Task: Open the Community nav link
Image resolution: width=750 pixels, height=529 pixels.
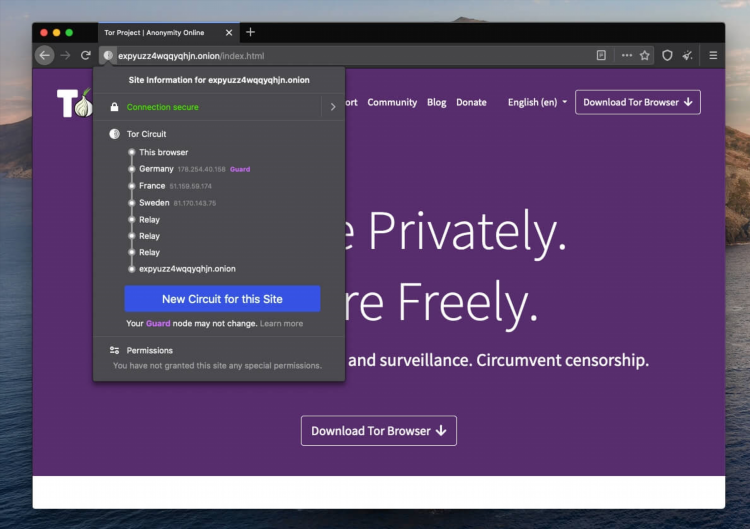Action: 392,102
